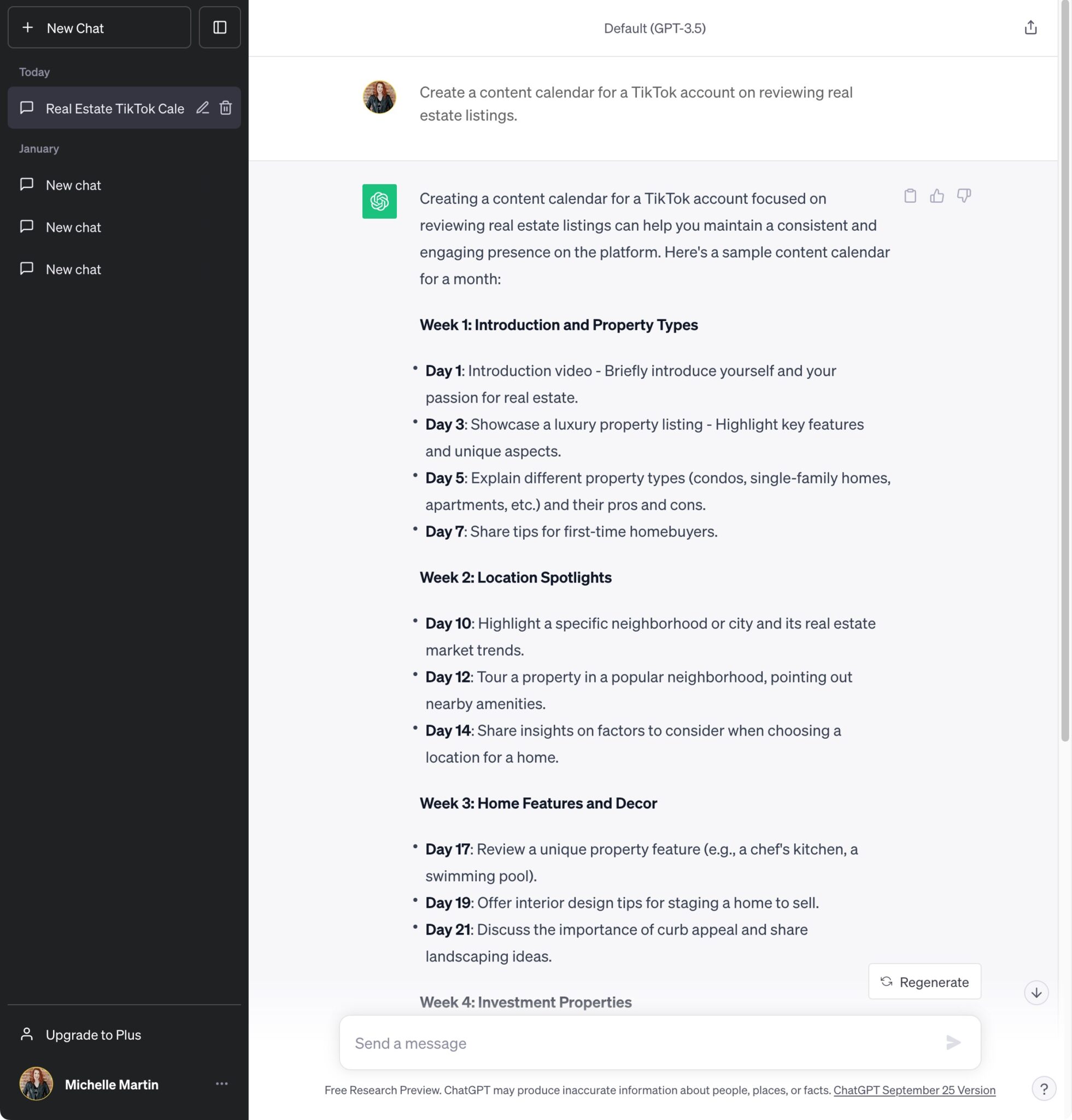This screenshot has height=1120, width=1072.
Task: Give the response a thumbs up
Action: [936, 196]
